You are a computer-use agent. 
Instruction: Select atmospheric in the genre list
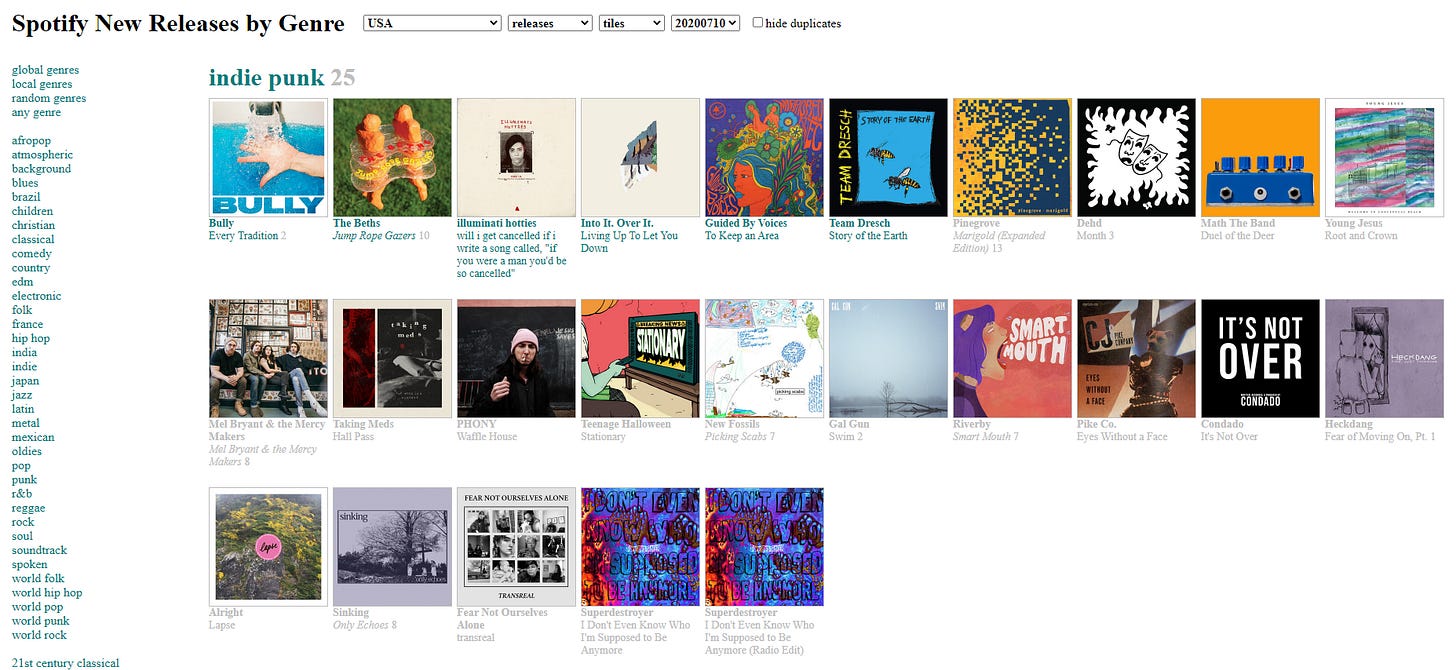tap(42, 155)
